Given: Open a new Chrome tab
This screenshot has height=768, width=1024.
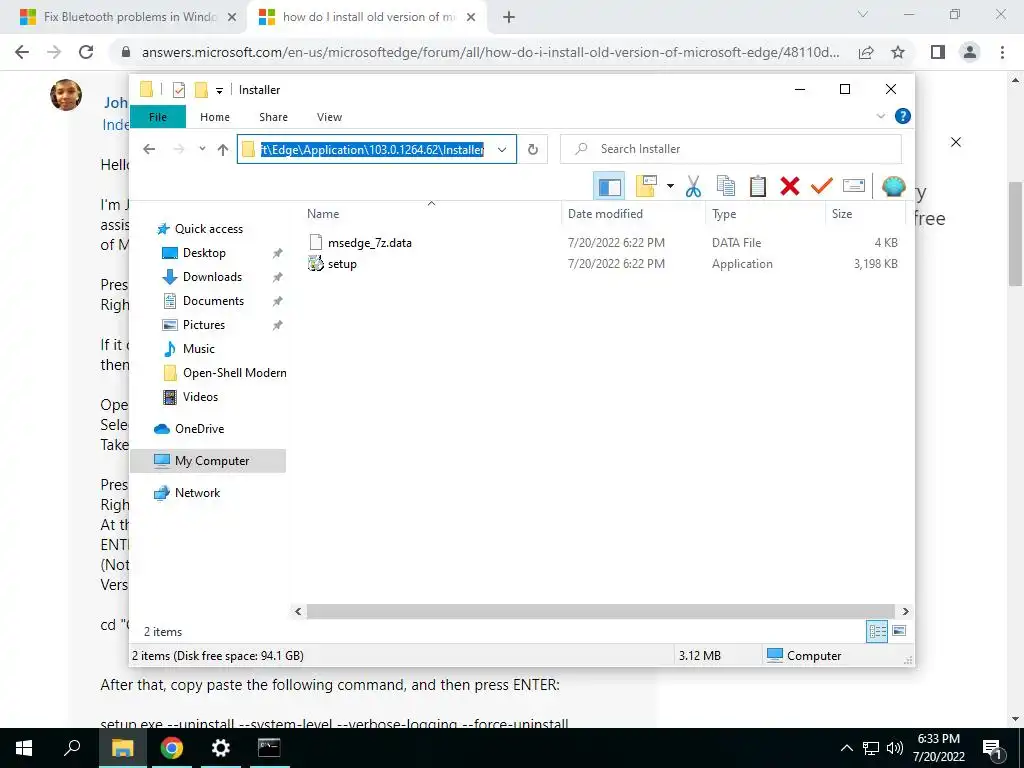Looking at the screenshot, I should tap(509, 17).
